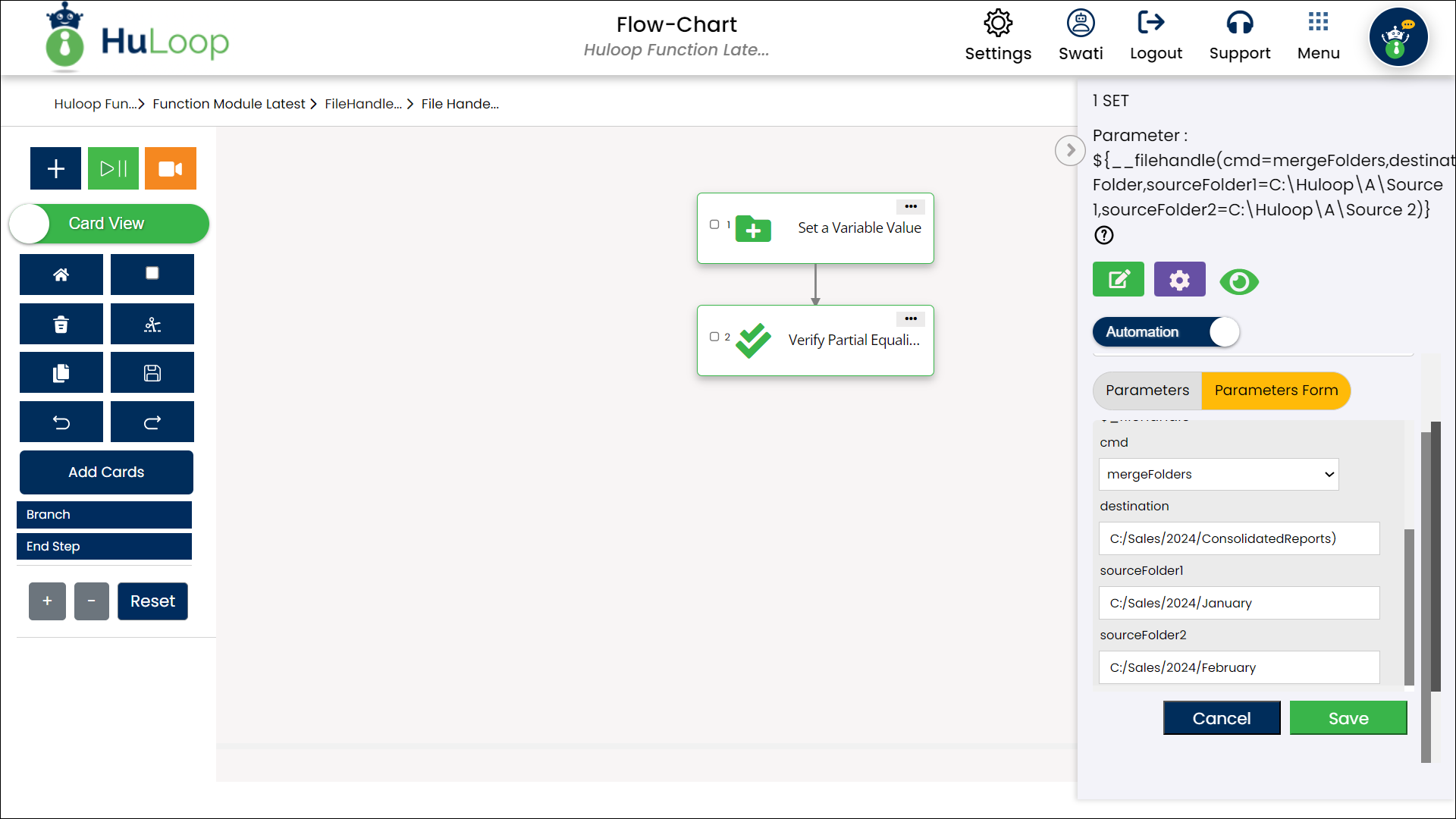The image size is (1456, 819).
Task: Open Huloop Fun... breadcrumb
Action: click(96, 104)
